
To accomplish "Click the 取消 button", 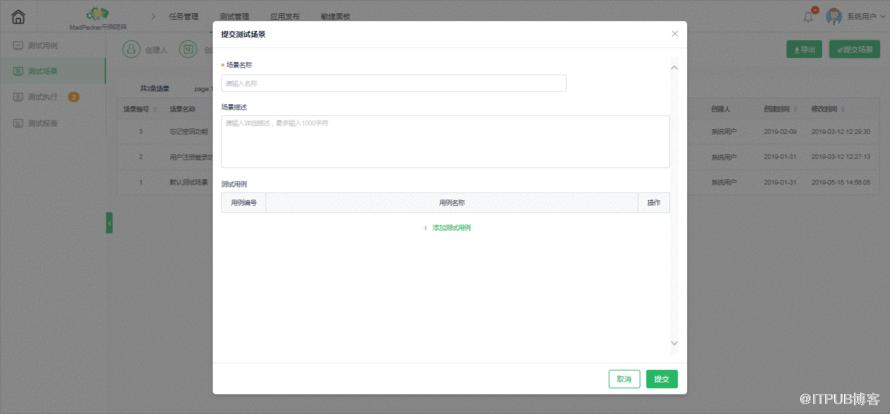I will (624, 379).
